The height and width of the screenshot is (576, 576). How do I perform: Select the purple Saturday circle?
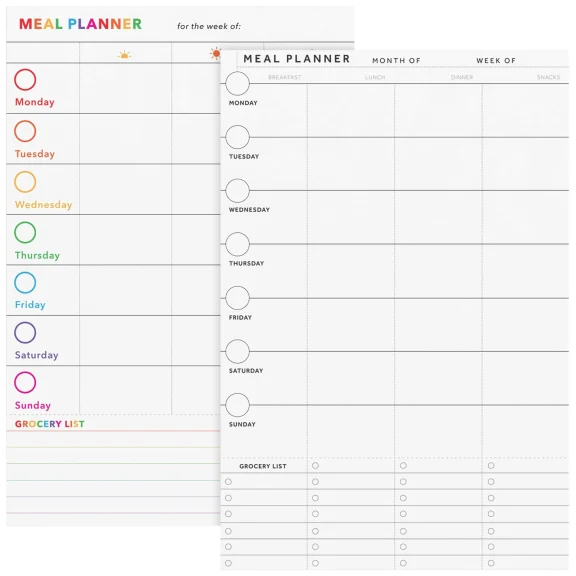click(25, 332)
